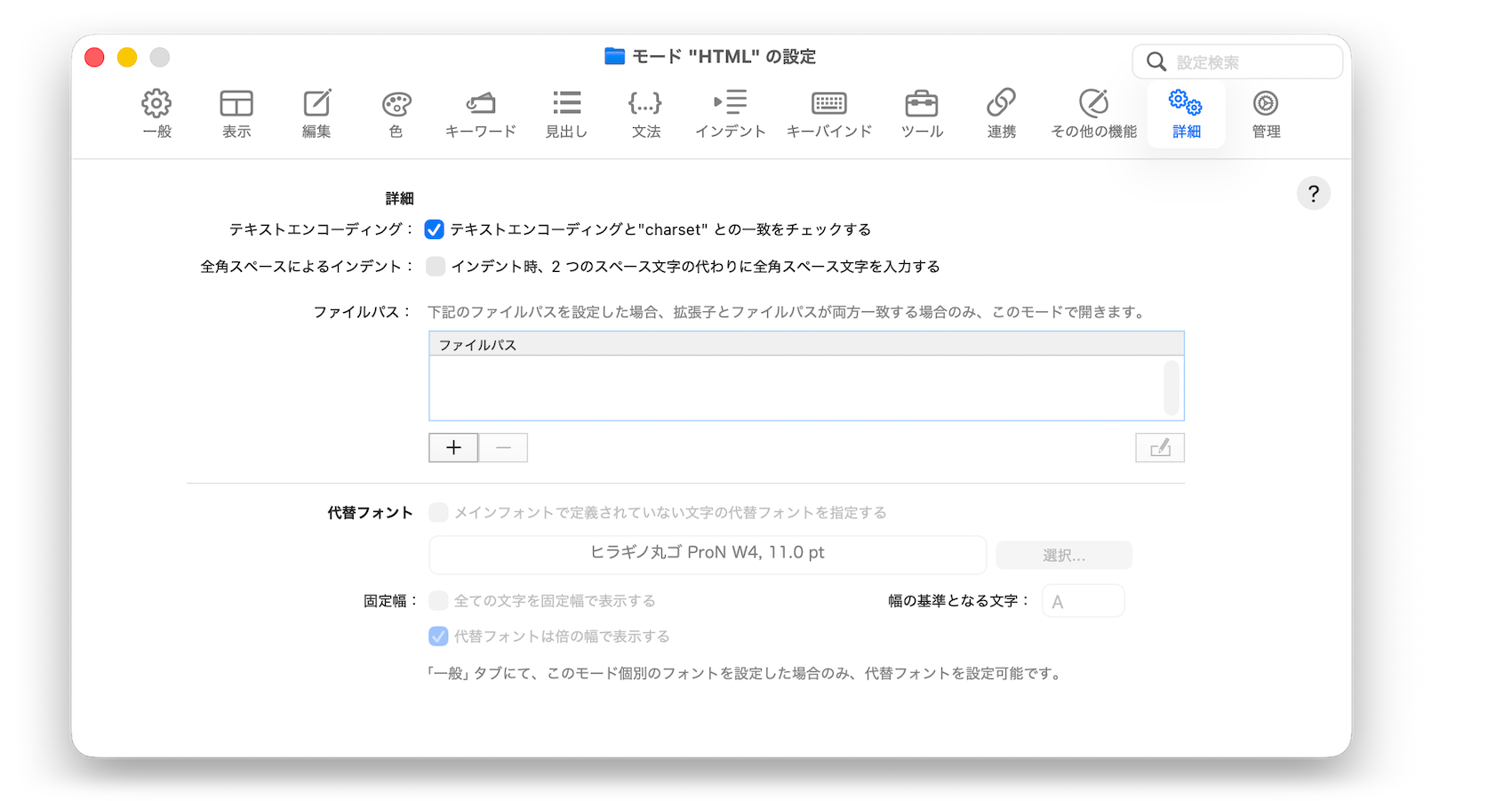1512x801 pixels.
Task: Click the ファイルパス column header
Action: (x=805, y=345)
